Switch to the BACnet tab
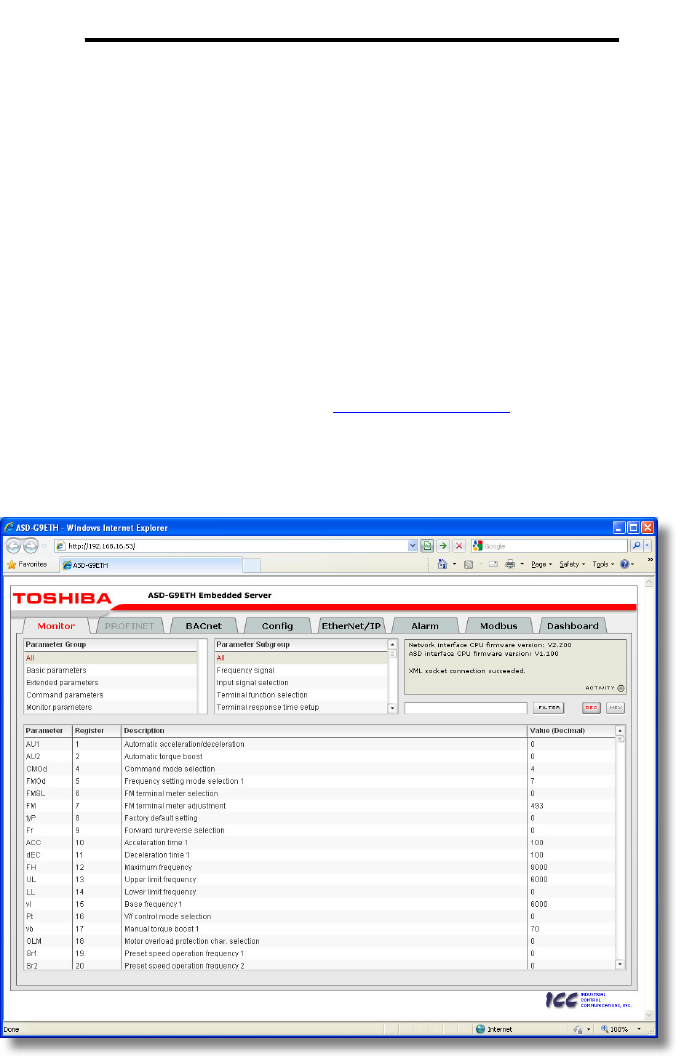 point(203,626)
